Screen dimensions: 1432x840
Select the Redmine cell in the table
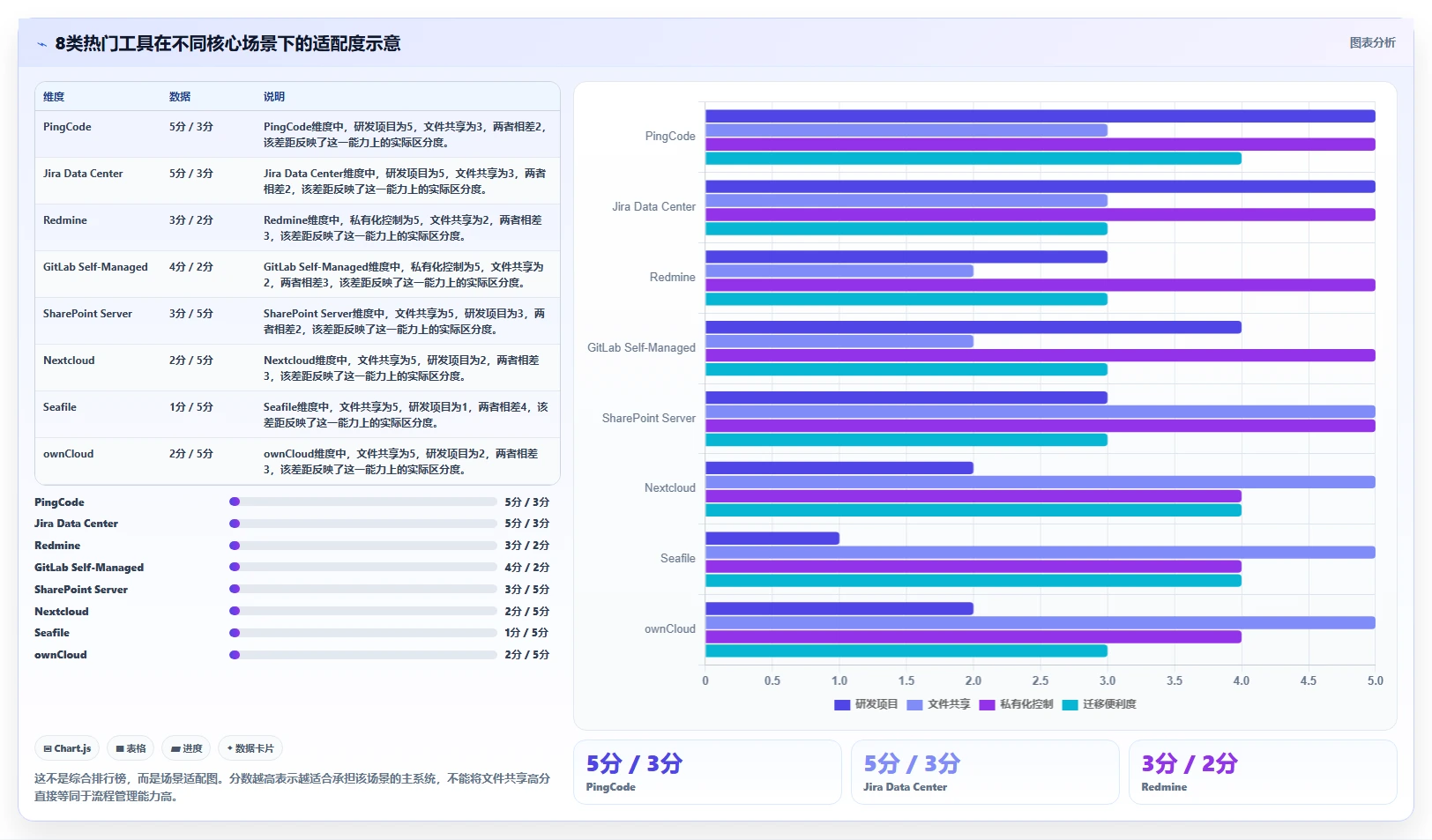click(65, 220)
